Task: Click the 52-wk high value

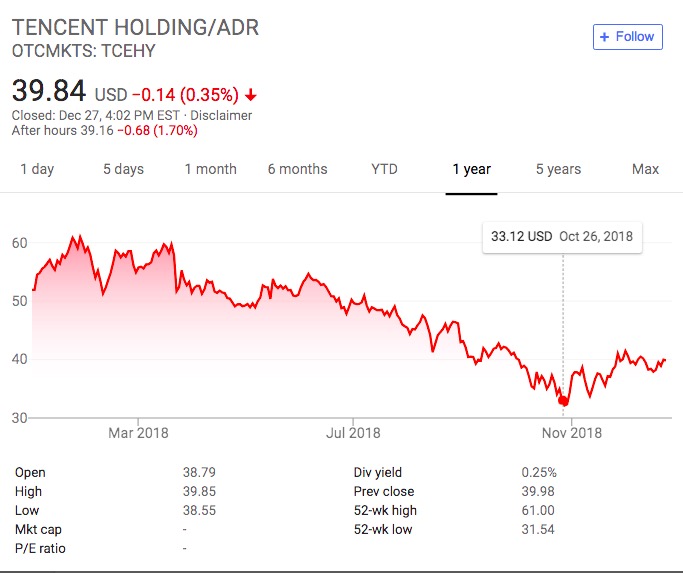Action: pyautogui.click(x=538, y=510)
